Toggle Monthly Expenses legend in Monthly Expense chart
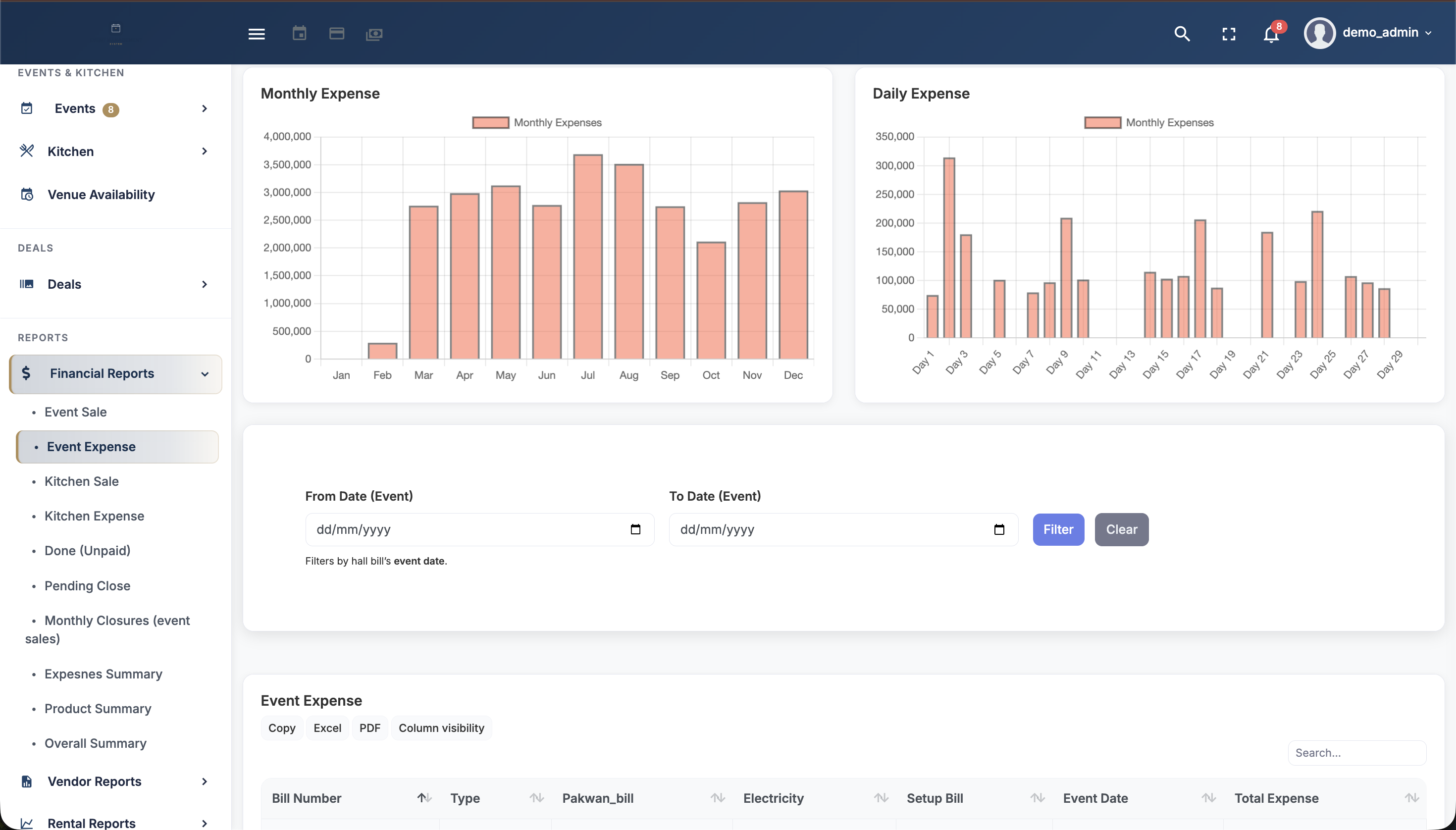Screen dimensions: 1456x830 (x=537, y=122)
